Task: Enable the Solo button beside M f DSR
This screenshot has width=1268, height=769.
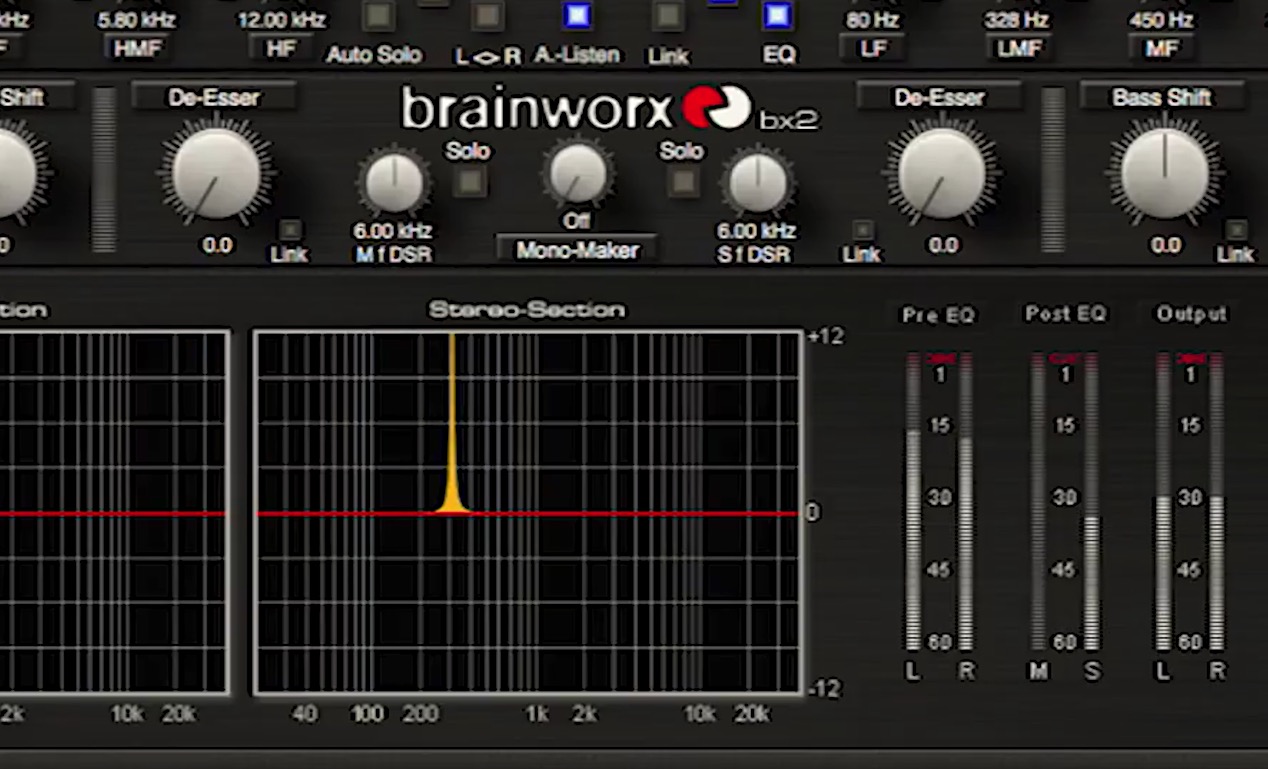Action: click(x=469, y=181)
